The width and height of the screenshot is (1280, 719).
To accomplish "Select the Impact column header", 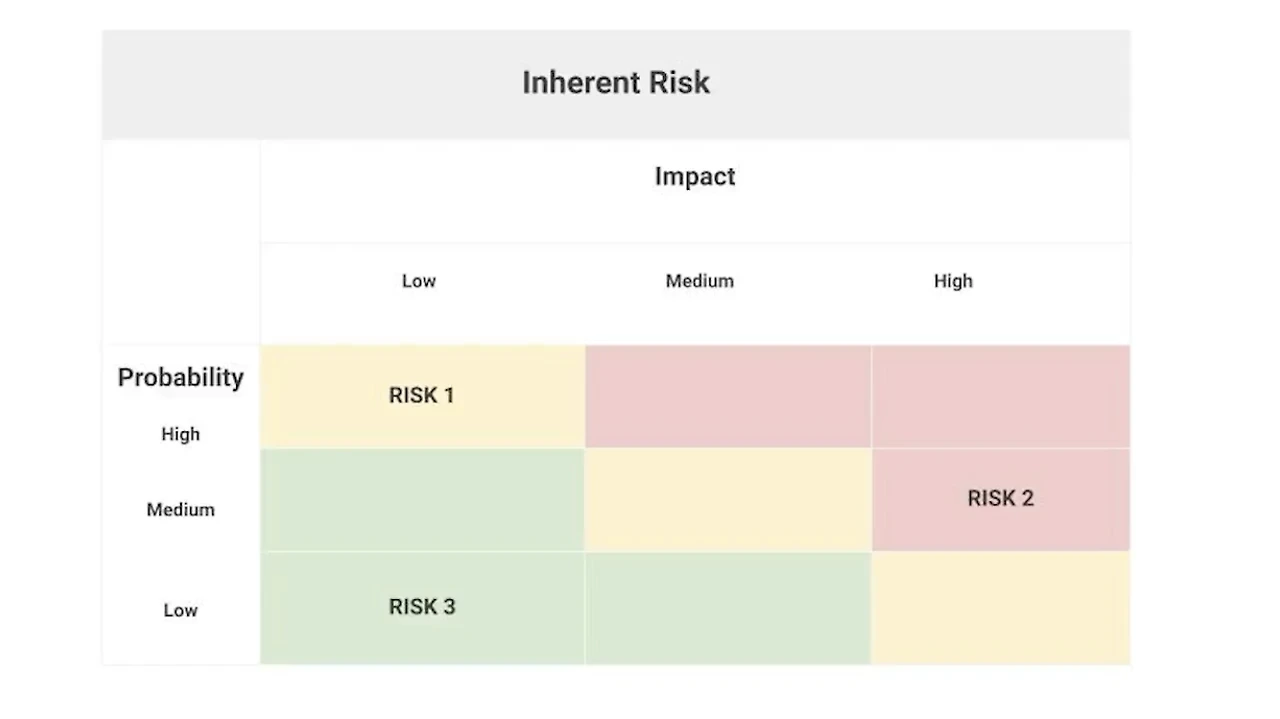I will pyautogui.click(x=695, y=177).
